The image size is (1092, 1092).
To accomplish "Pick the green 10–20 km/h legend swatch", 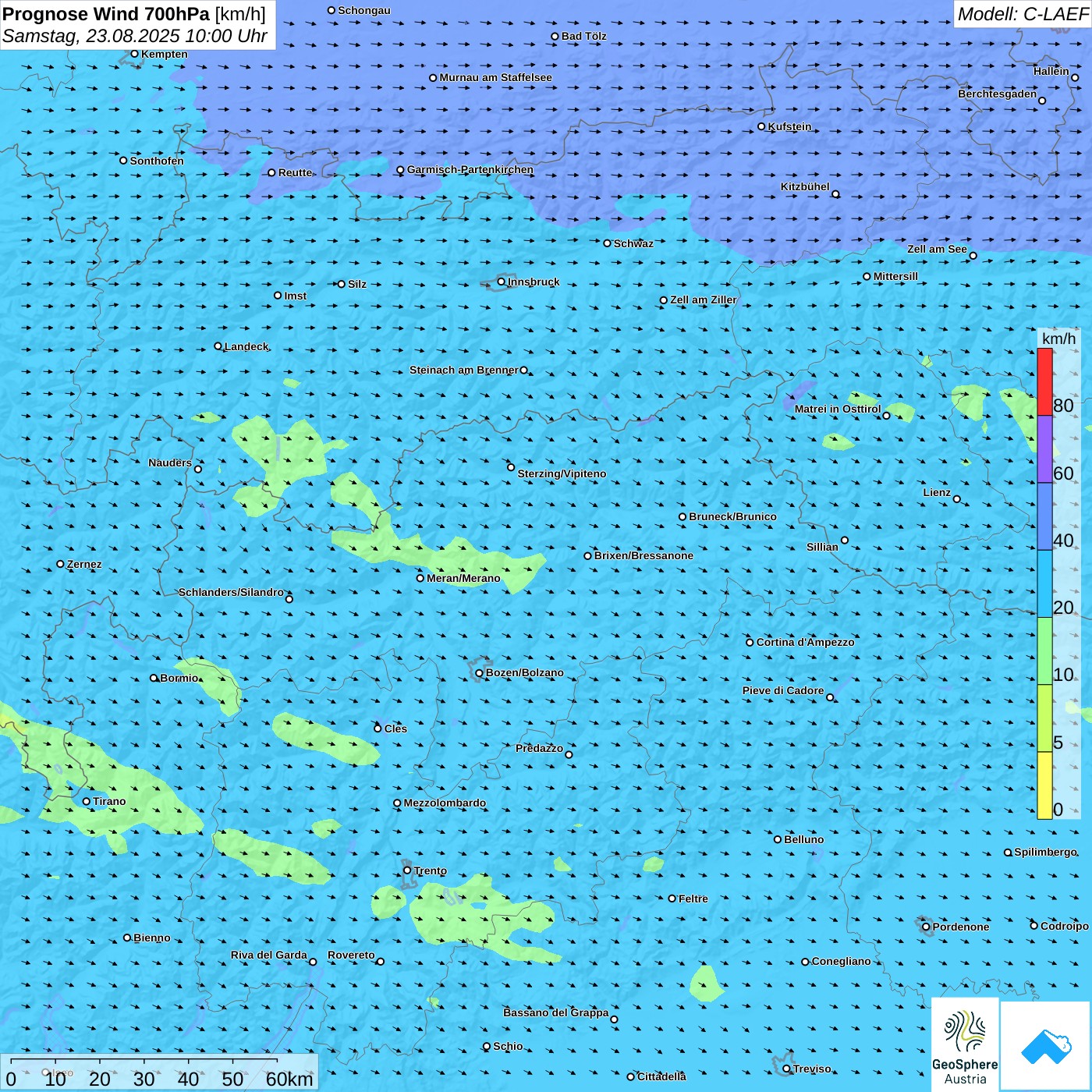I will click(x=1044, y=651).
